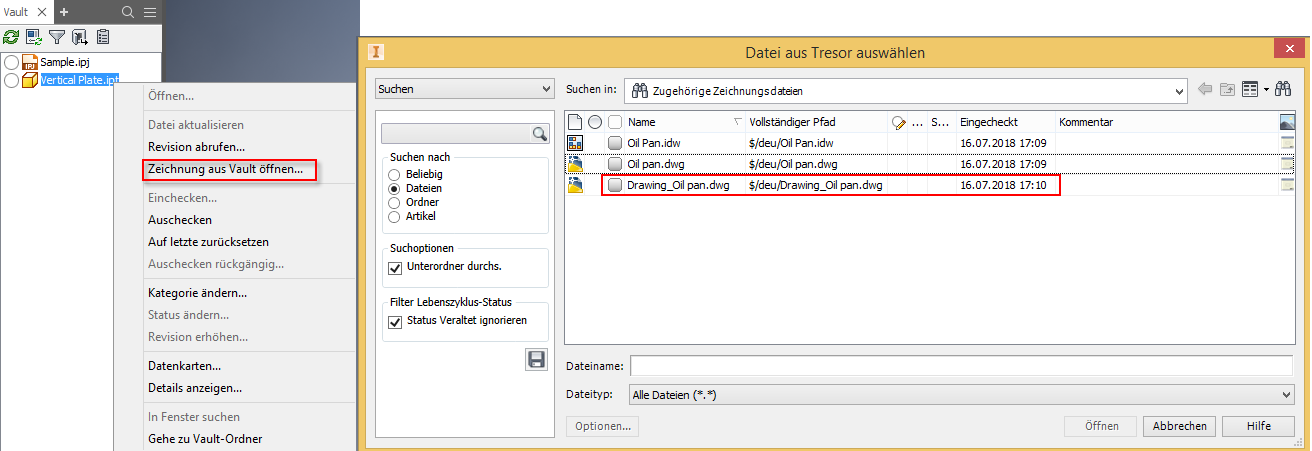
Task: Choose Auschecken in context menu
Action: (x=180, y=219)
